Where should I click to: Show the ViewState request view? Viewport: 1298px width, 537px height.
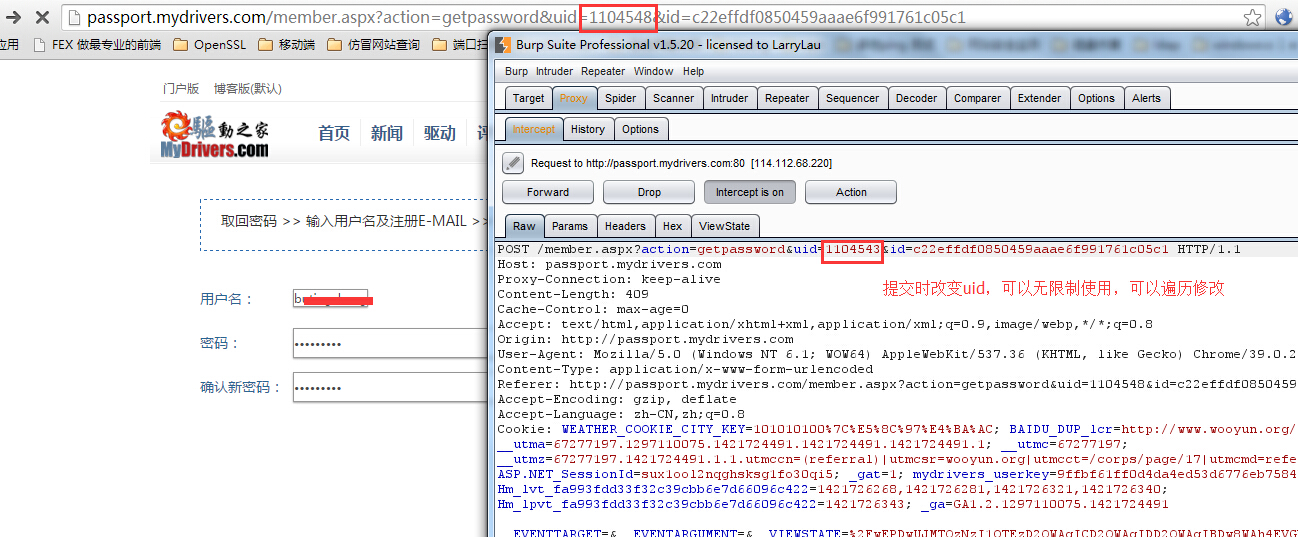tap(725, 226)
